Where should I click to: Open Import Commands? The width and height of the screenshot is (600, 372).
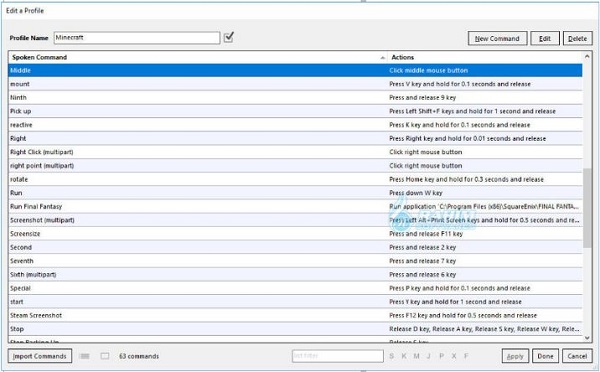(x=40, y=356)
